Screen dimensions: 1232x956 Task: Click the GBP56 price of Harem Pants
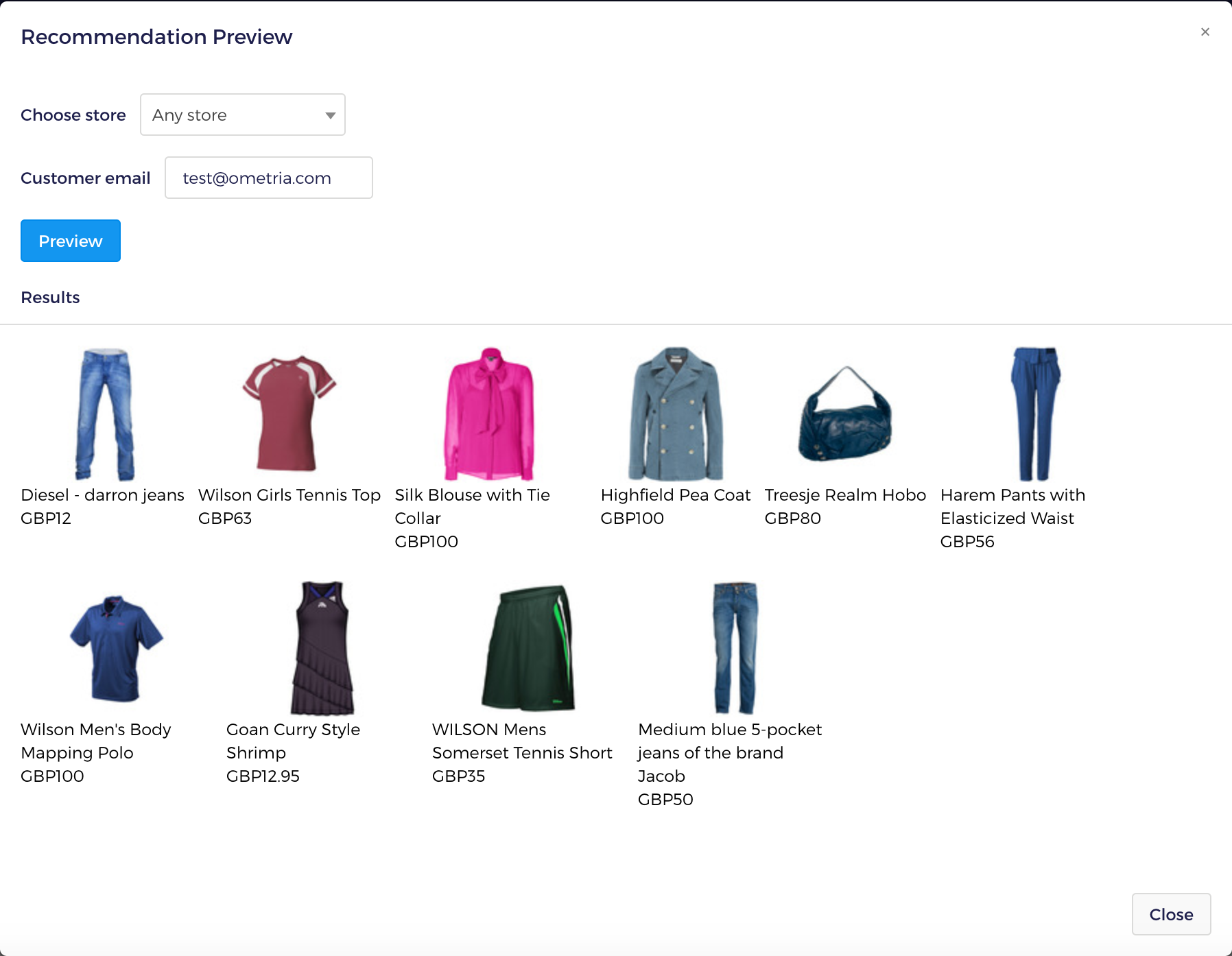(x=967, y=542)
